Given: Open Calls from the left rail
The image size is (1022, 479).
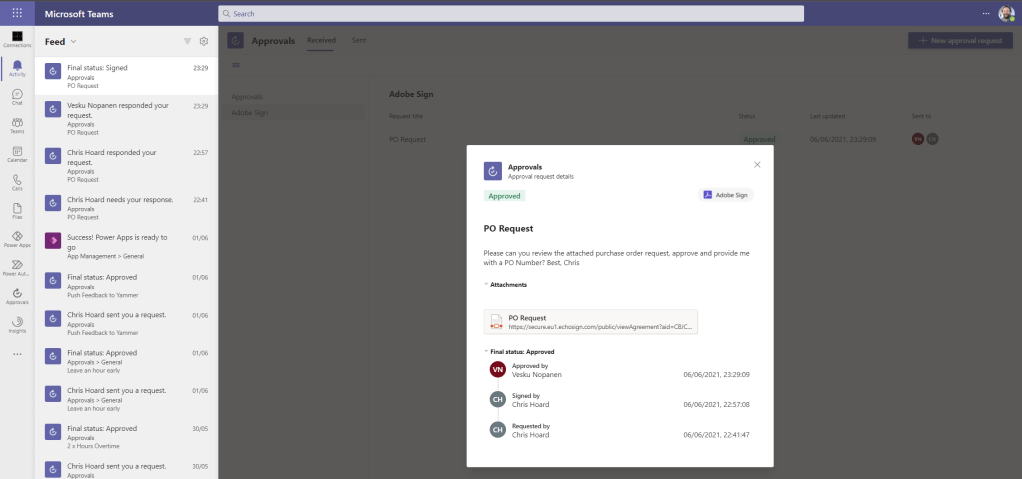Looking at the screenshot, I should click(17, 181).
